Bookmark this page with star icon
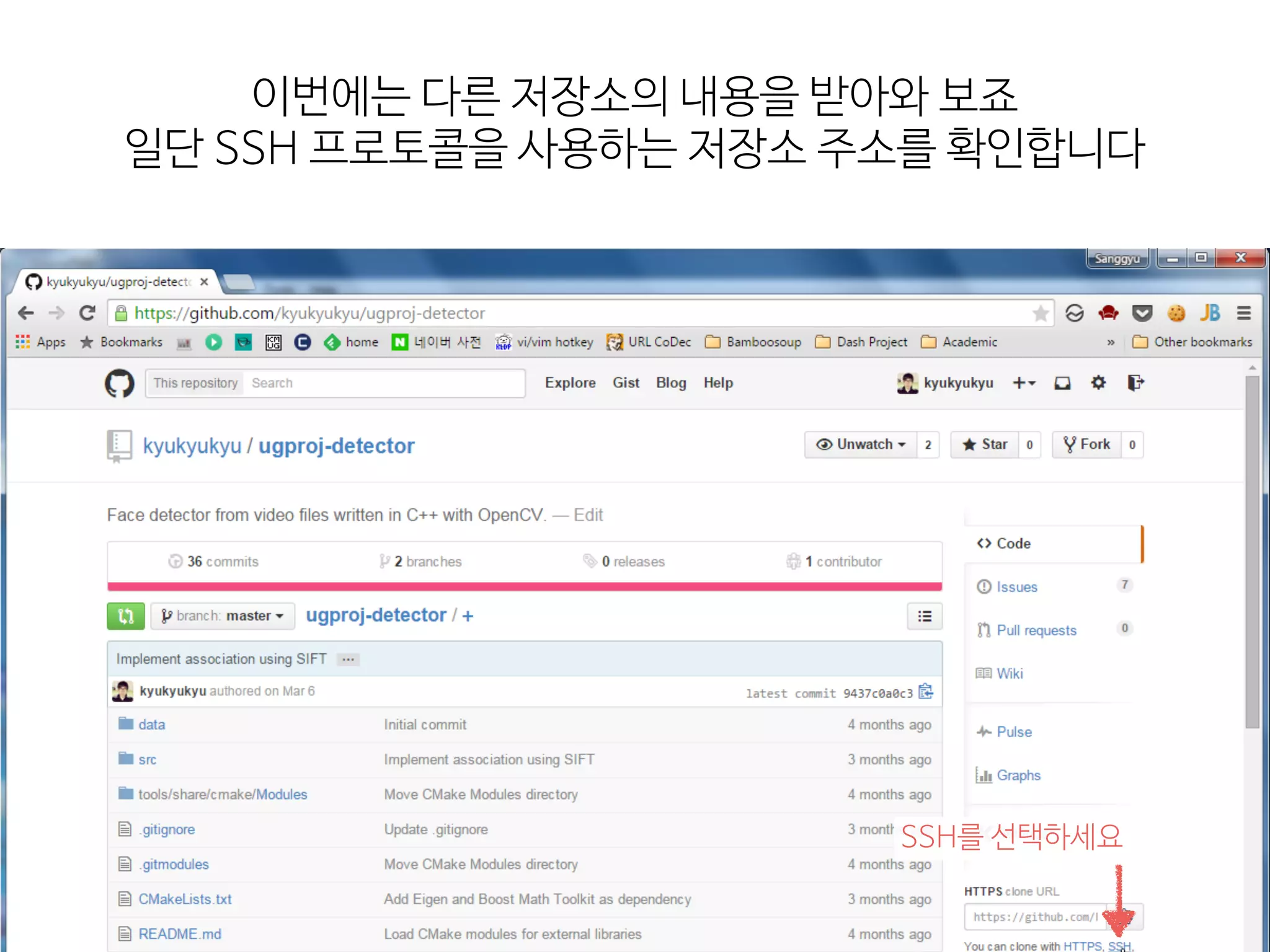 [1041, 314]
